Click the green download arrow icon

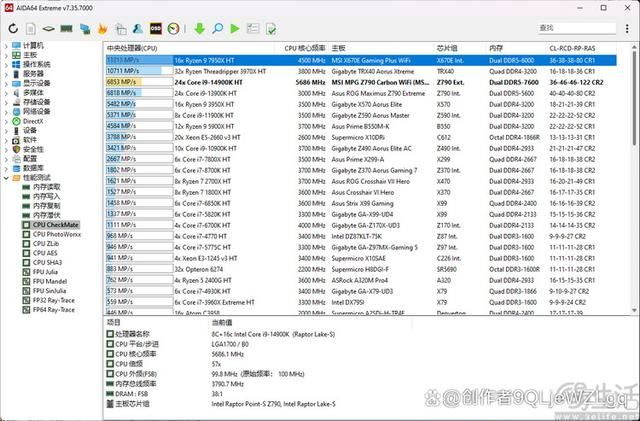[x=200, y=29]
